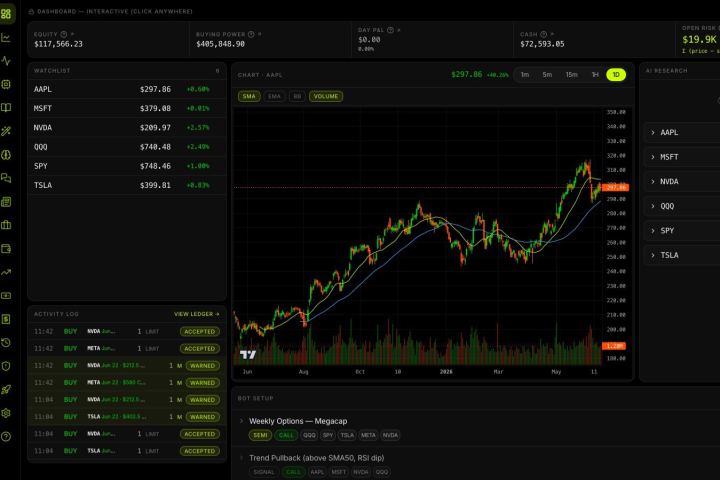Viewport: 720px width, 480px height.
Task: Open the newspaper icon in sidebar
Action: (x=6, y=202)
